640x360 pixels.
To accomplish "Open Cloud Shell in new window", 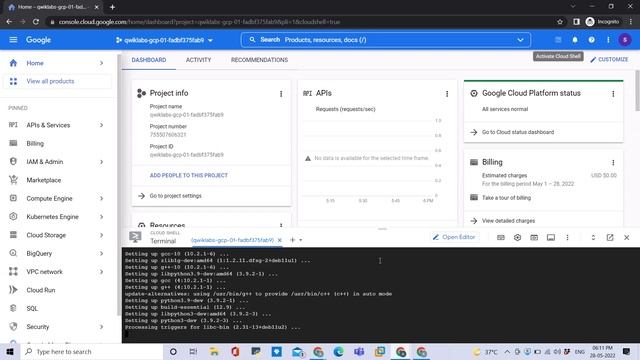I will (x=610, y=237).
